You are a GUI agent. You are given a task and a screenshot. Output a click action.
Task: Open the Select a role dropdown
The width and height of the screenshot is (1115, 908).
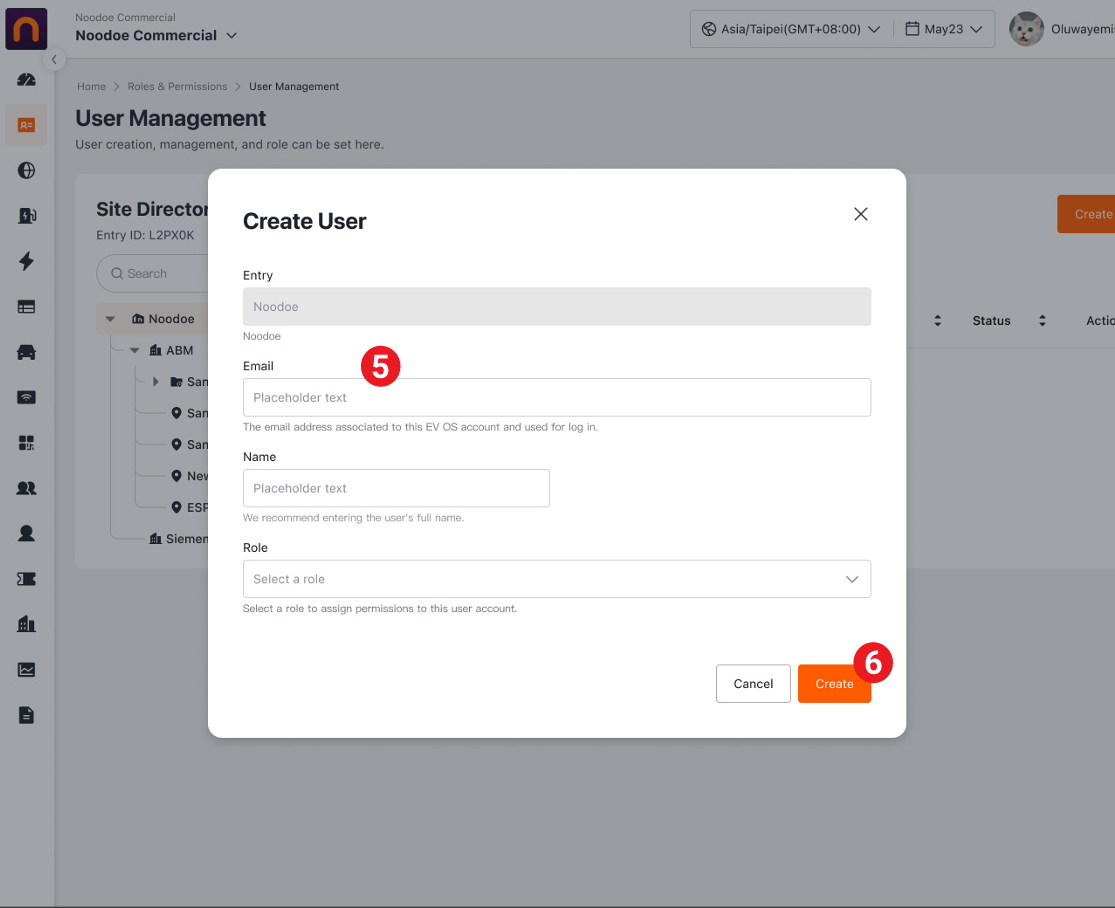point(556,579)
